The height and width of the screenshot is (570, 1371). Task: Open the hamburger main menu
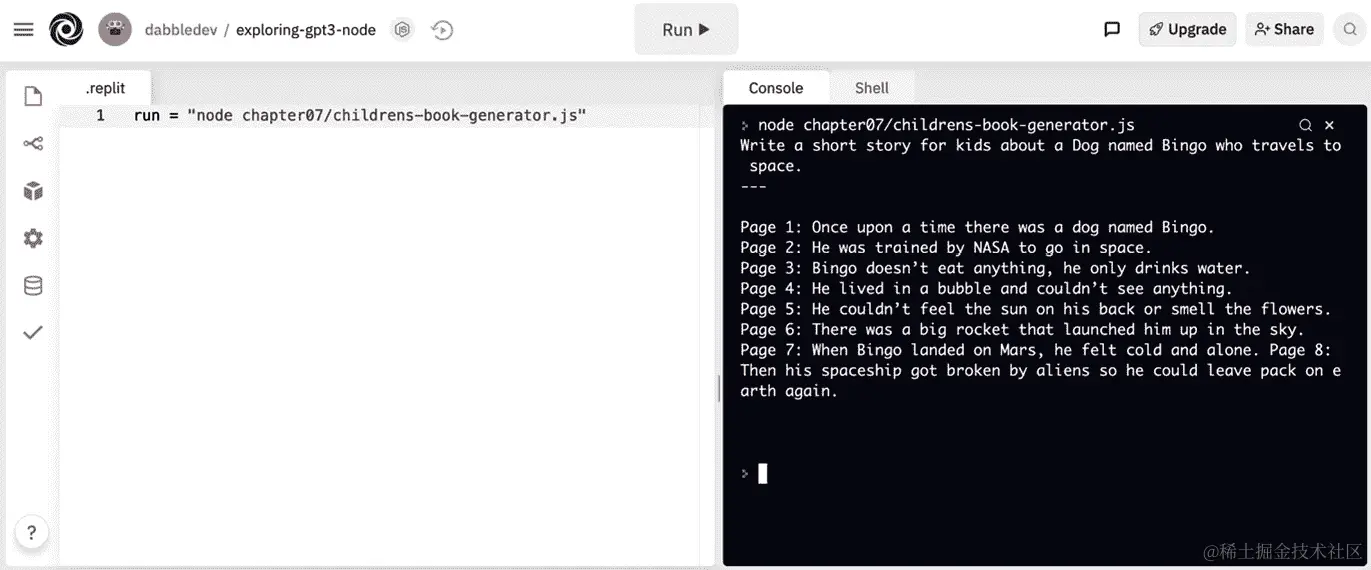[24, 30]
